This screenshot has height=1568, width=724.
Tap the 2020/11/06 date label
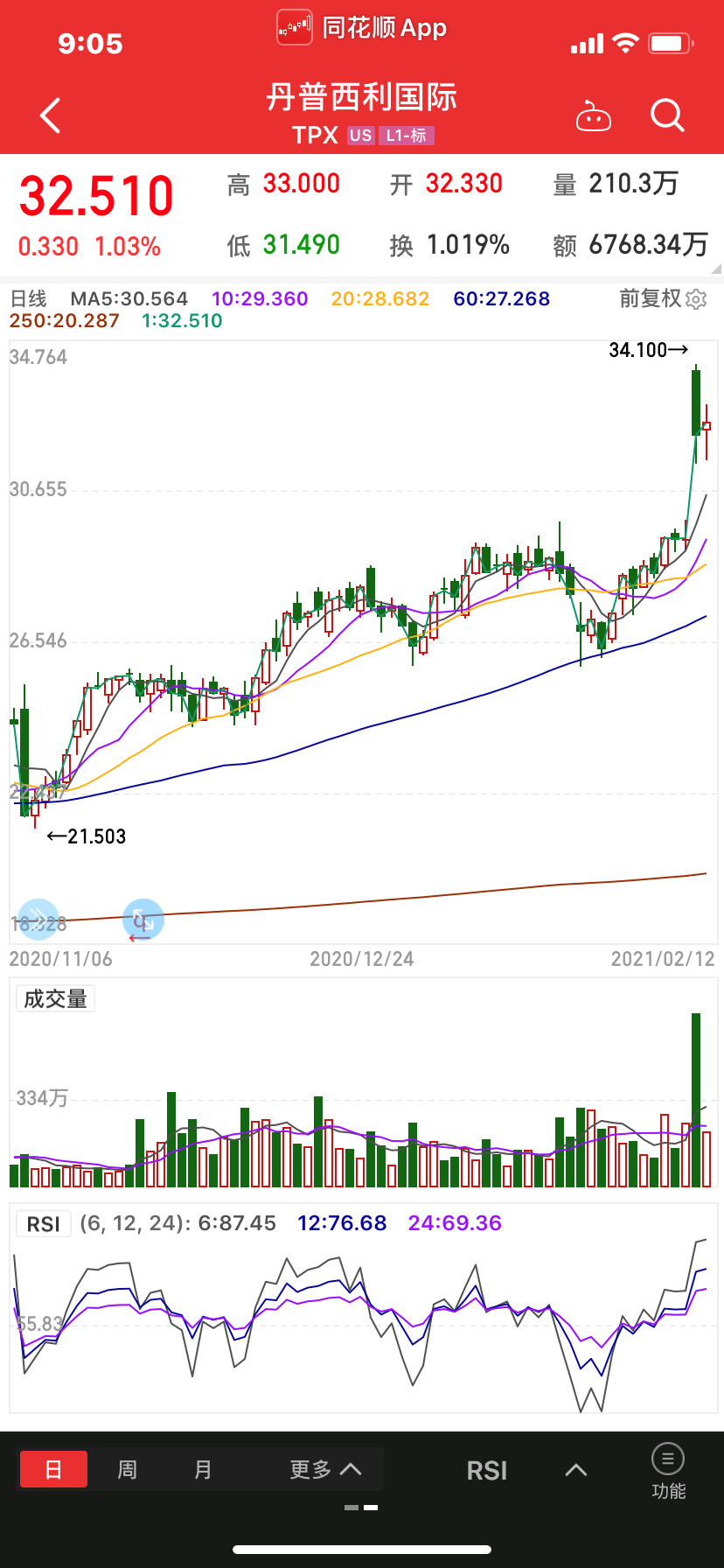point(61,959)
